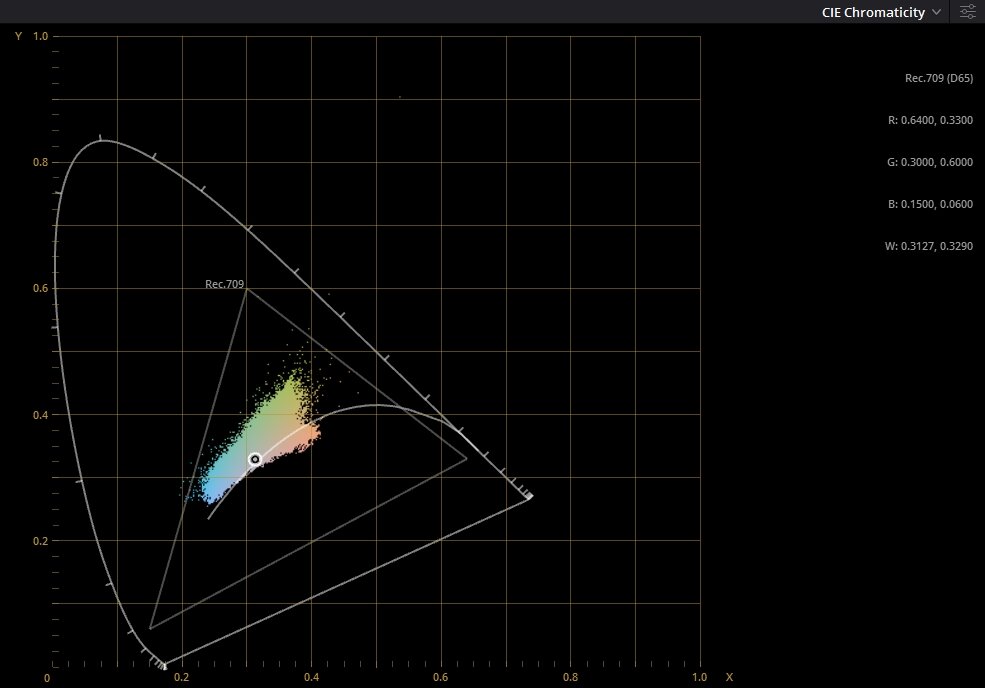Click the 0.8 label on Y axis
The height and width of the screenshot is (688, 985).
[x=40, y=162]
